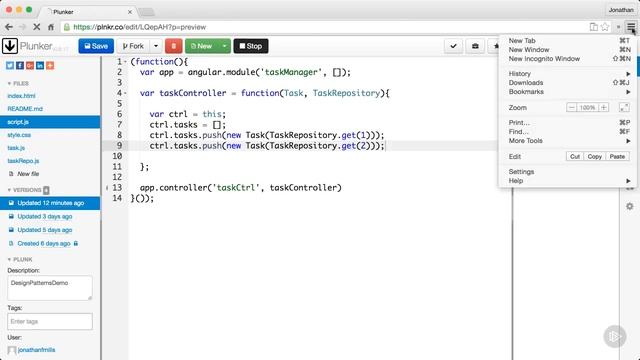Collapse the VERSIONS section

(x=24, y=190)
